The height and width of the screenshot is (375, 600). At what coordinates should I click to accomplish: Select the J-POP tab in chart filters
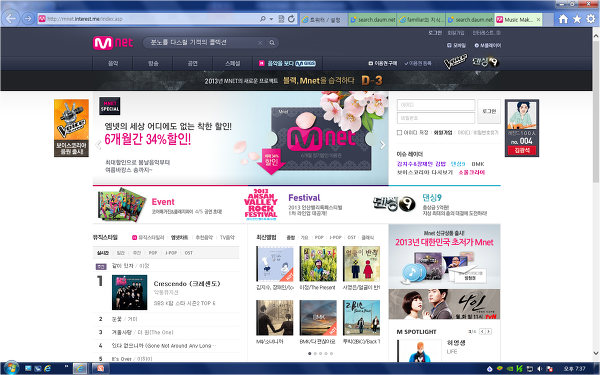pyautogui.click(x=171, y=253)
